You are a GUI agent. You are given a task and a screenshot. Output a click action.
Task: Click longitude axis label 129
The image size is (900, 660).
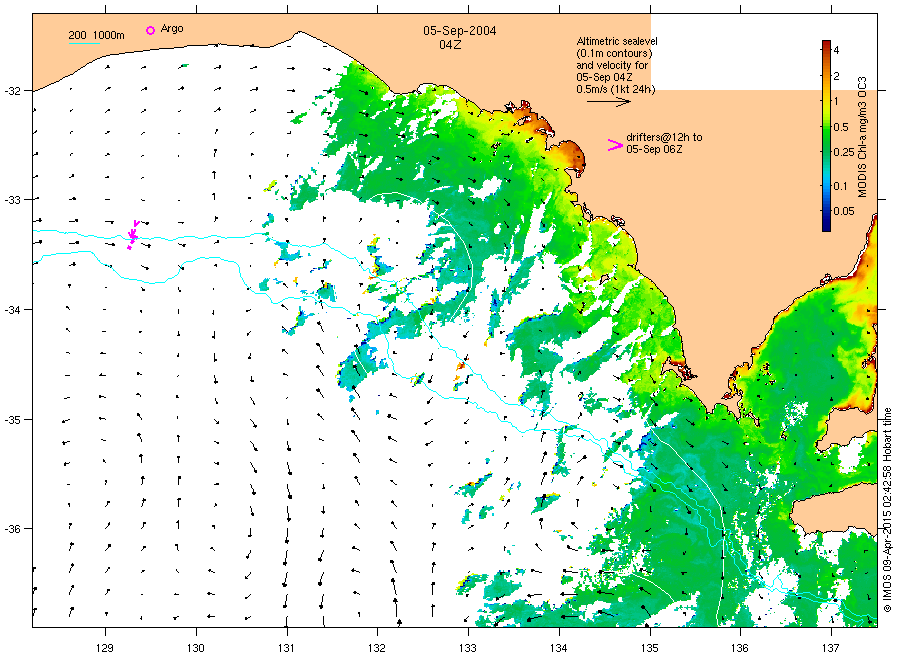105,648
